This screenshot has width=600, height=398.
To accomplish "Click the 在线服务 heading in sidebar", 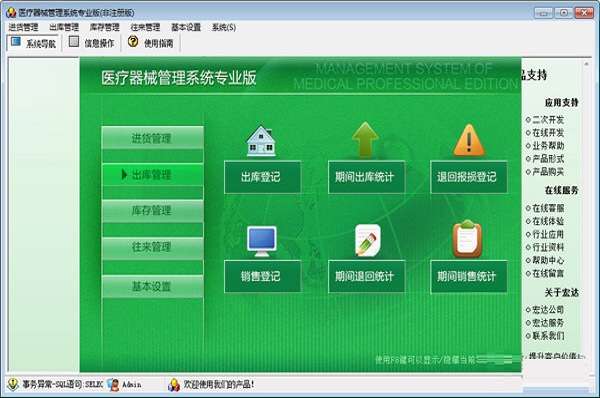I will tap(562, 190).
